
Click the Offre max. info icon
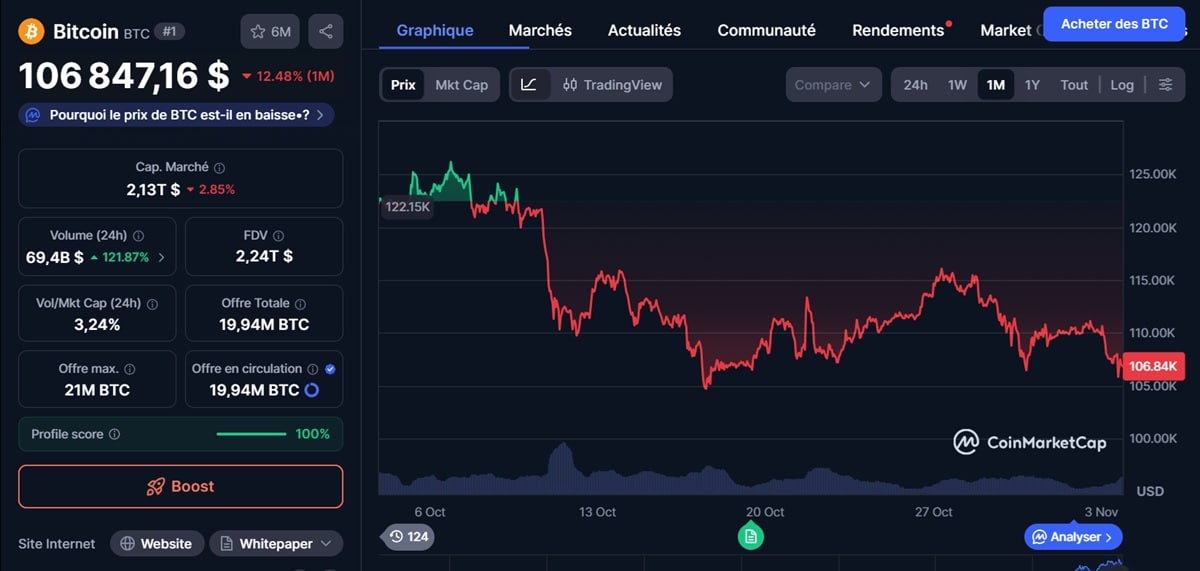tap(130, 369)
